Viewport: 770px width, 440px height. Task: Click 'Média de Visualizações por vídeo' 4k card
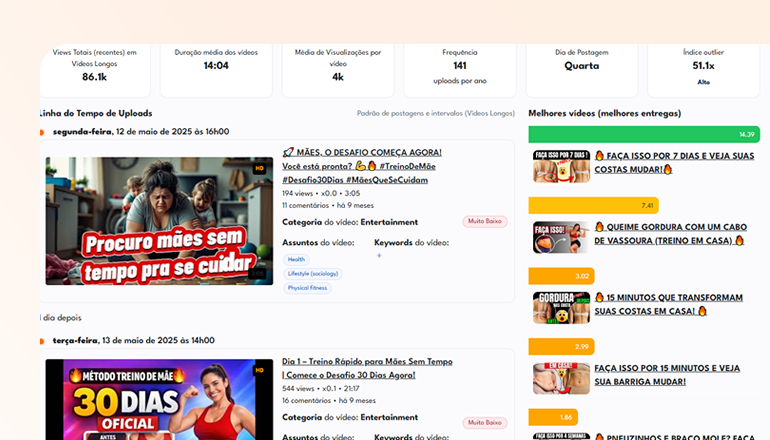[338, 70]
